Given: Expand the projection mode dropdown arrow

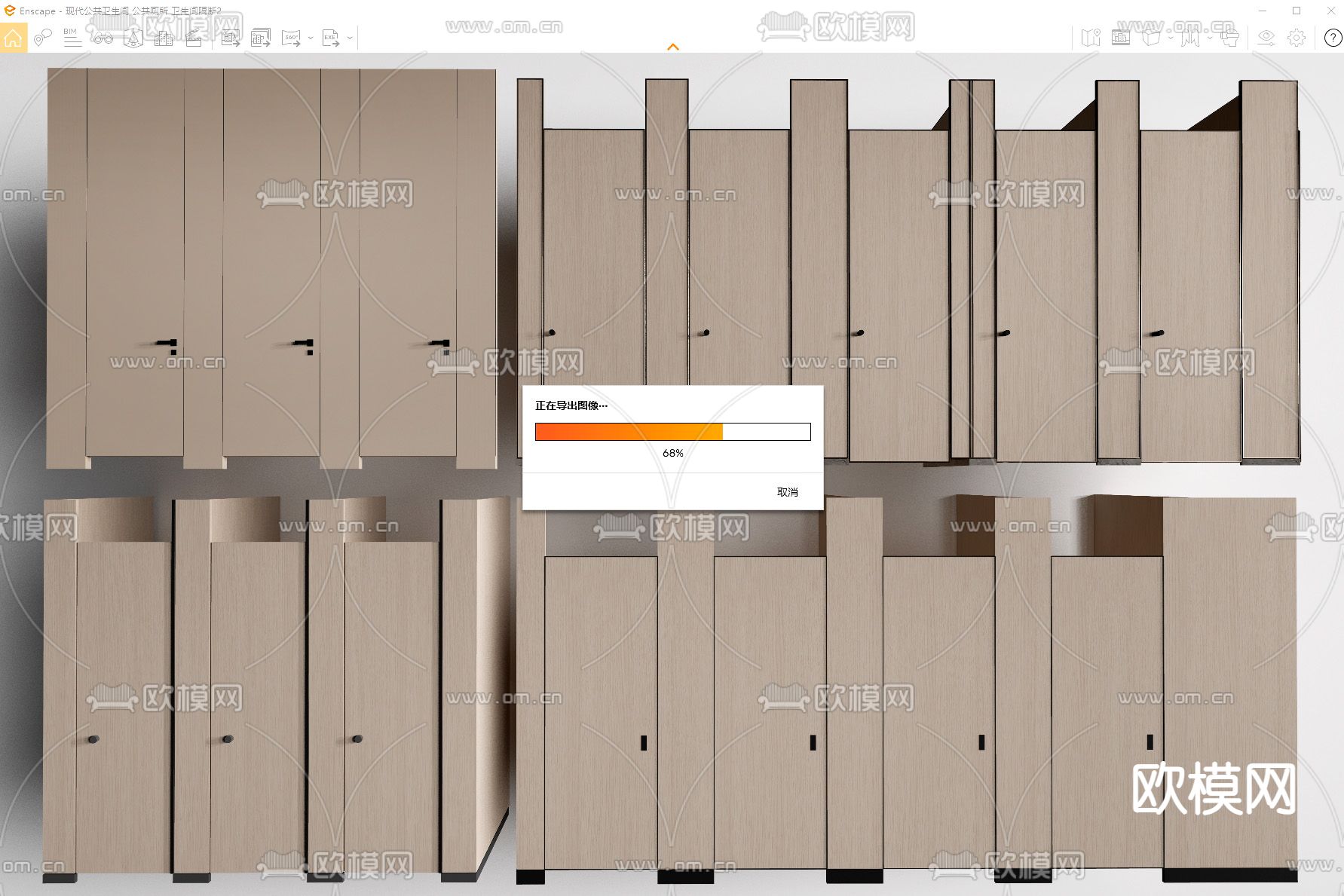Looking at the screenshot, I should tap(1171, 38).
